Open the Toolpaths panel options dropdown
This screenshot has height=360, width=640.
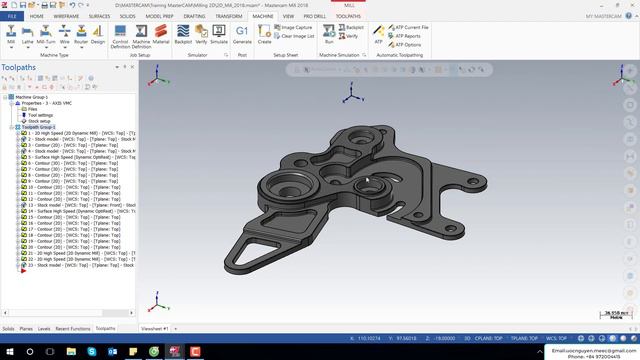pos(117,67)
